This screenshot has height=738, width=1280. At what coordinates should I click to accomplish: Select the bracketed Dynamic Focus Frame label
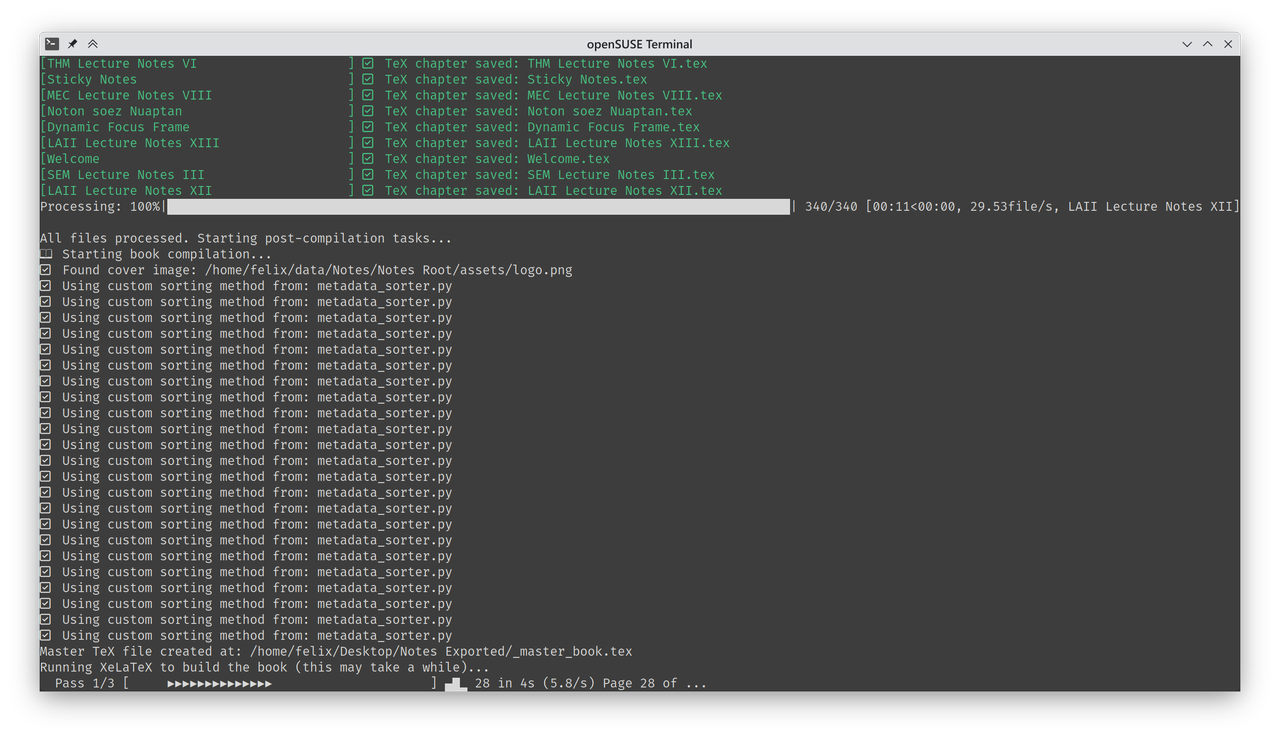pyautogui.click(x=197, y=127)
